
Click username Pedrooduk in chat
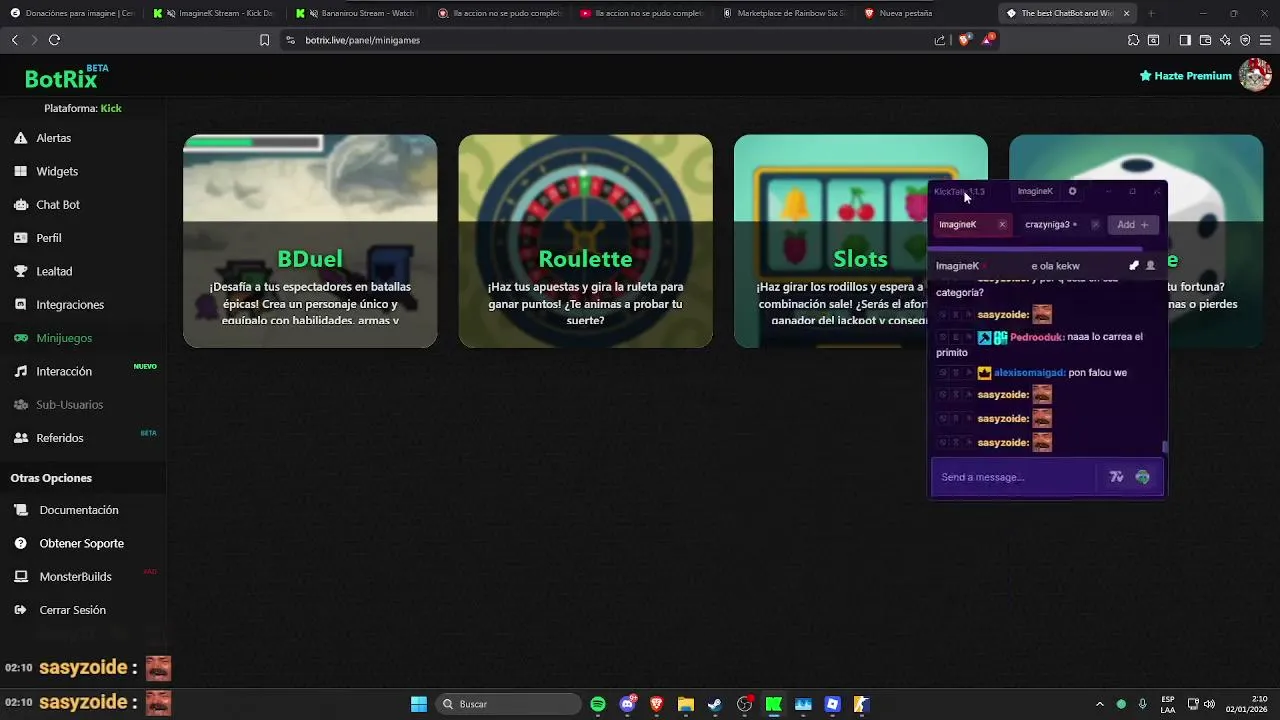[1037, 337]
